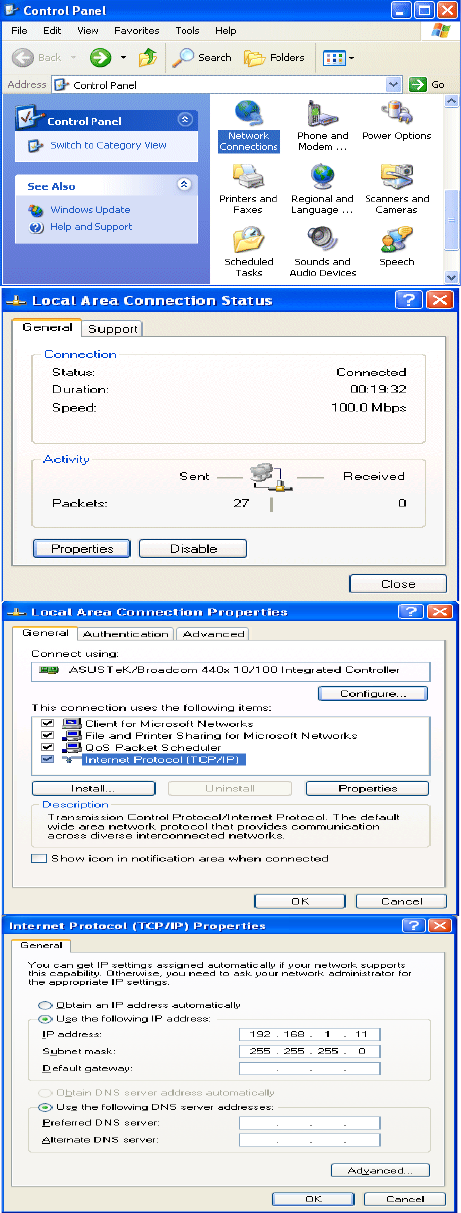The height and width of the screenshot is (1213, 461).
Task: Click the Search toolbar button
Action: (x=201, y=57)
